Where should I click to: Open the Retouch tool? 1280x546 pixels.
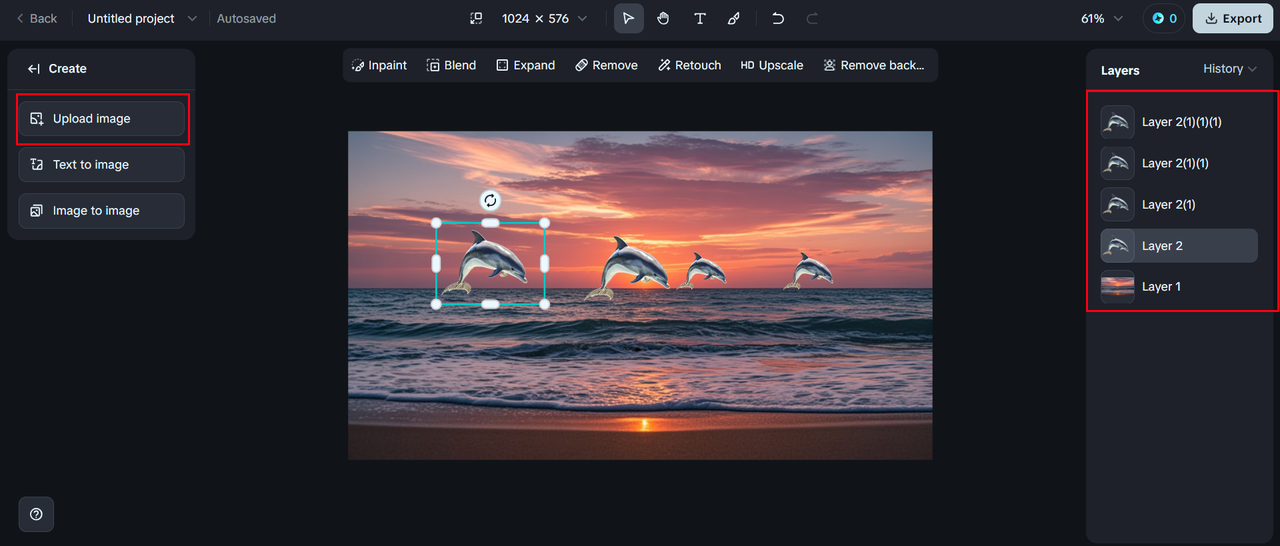coord(689,65)
